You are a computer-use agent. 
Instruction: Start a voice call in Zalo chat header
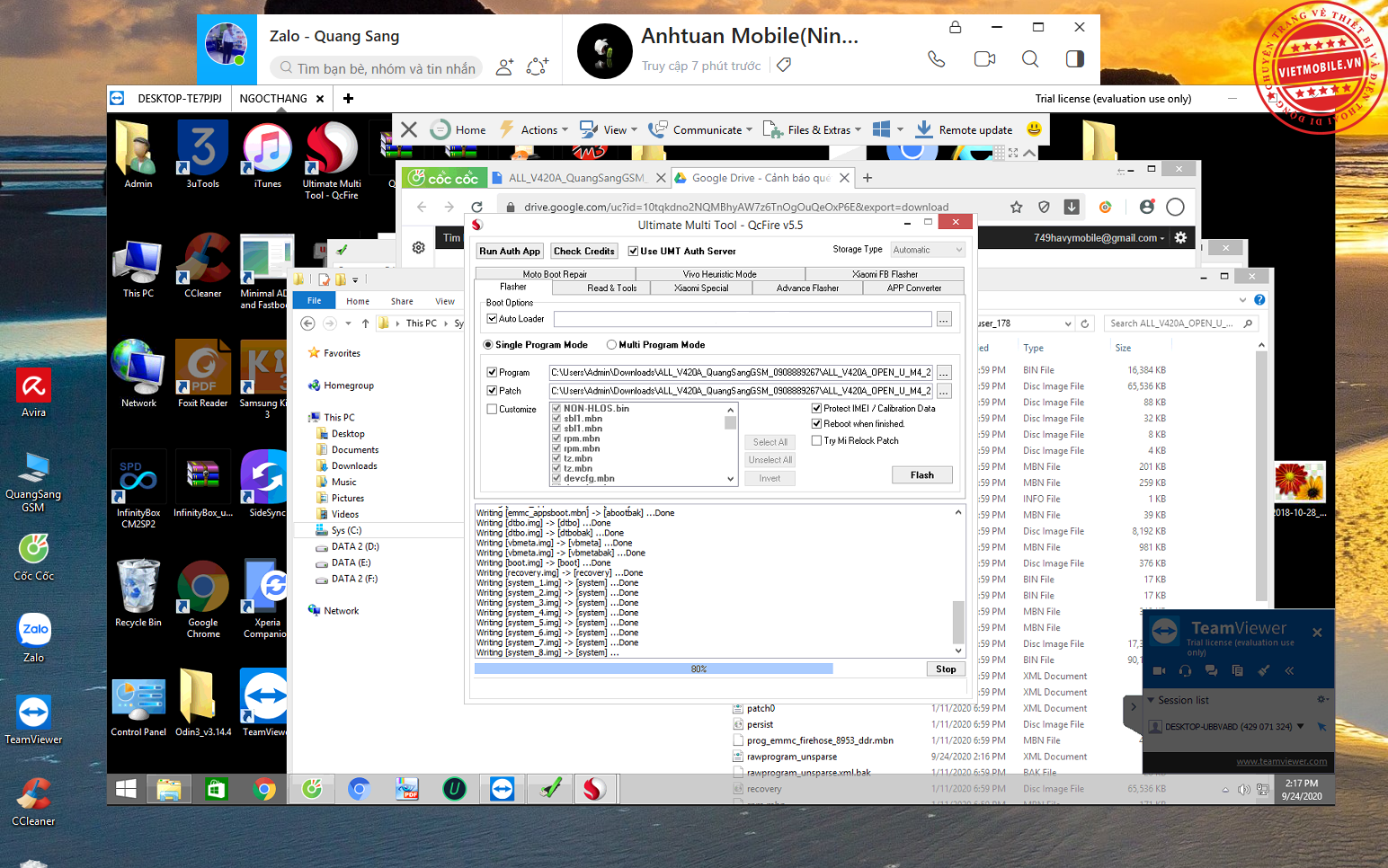937,59
